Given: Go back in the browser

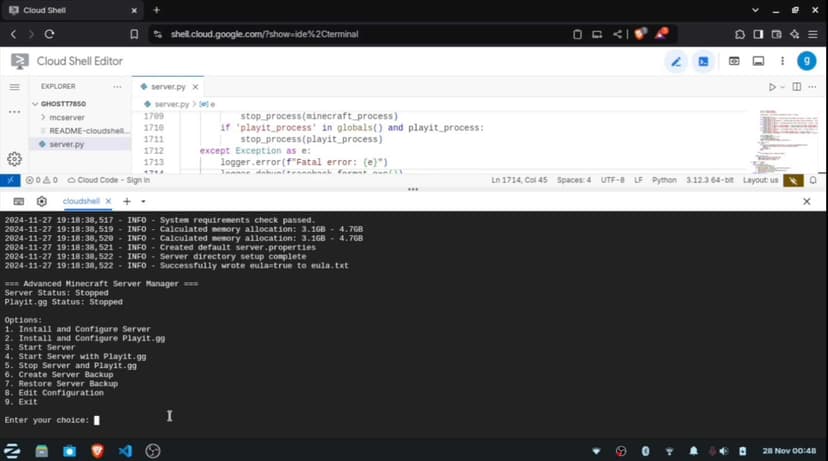Looking at the screenshot, I should pos(13,34).
